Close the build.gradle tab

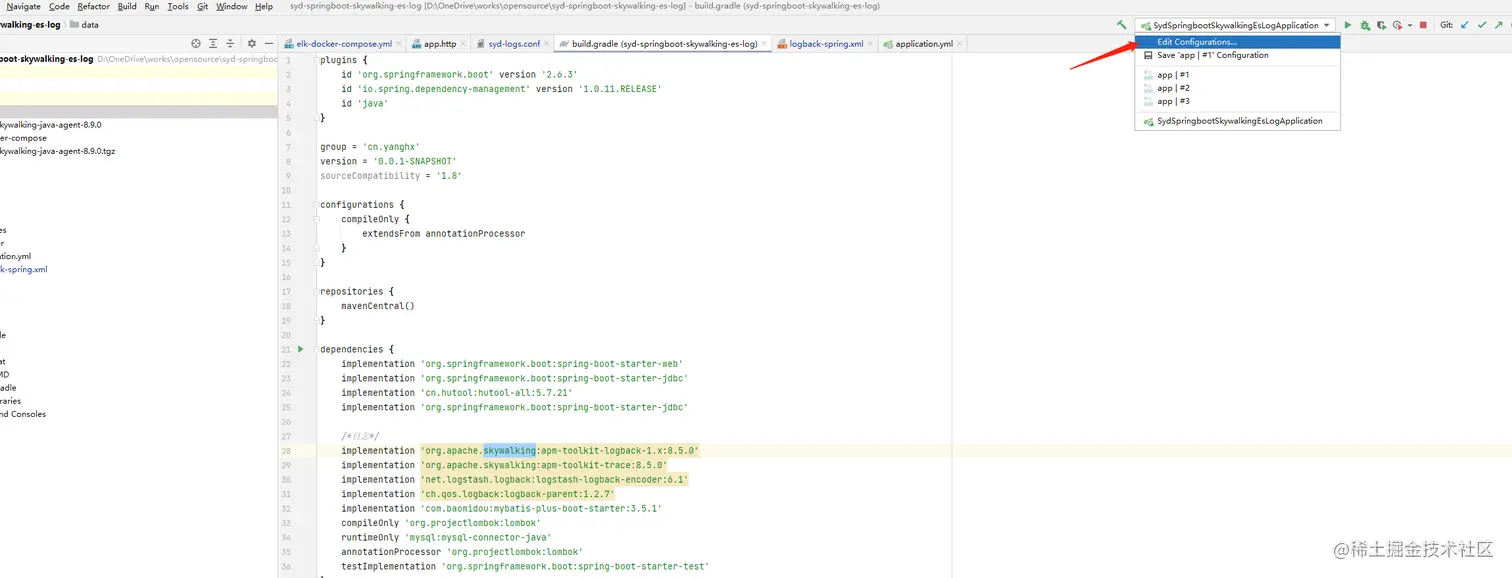click(x=765, y=44)
